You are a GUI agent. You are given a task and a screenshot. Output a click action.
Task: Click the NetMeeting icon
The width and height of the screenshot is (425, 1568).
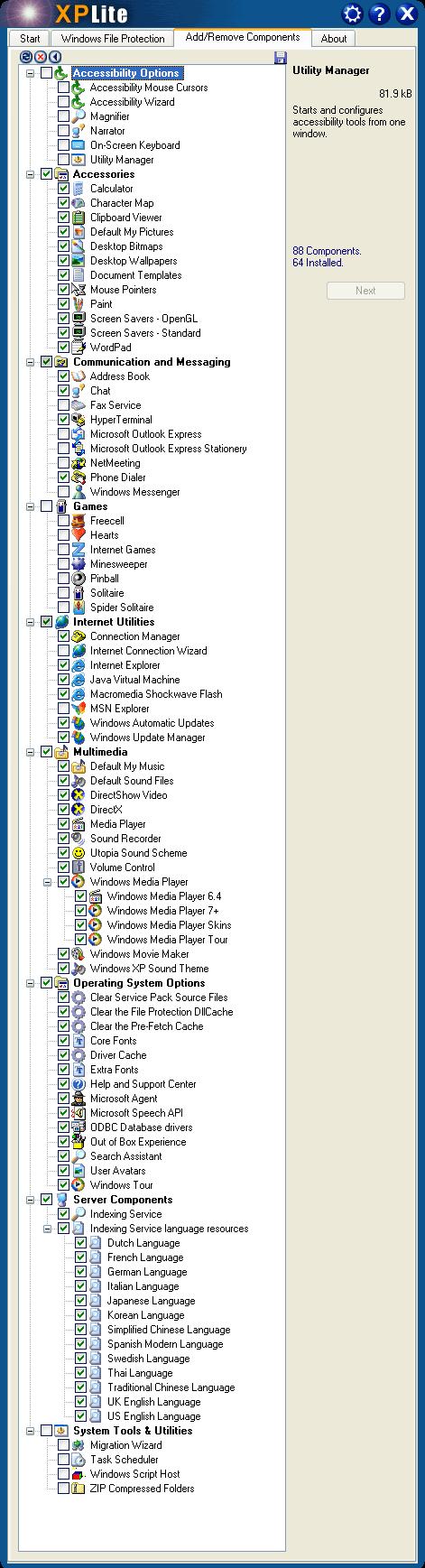79,463
